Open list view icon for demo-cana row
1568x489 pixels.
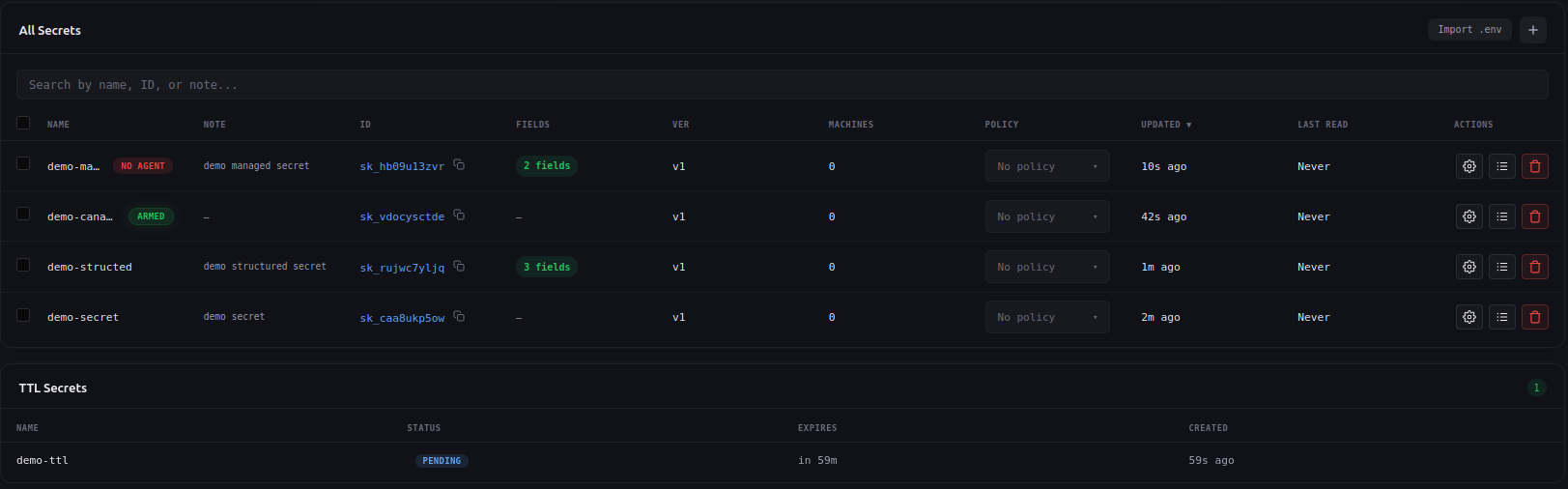point(1501,216)
